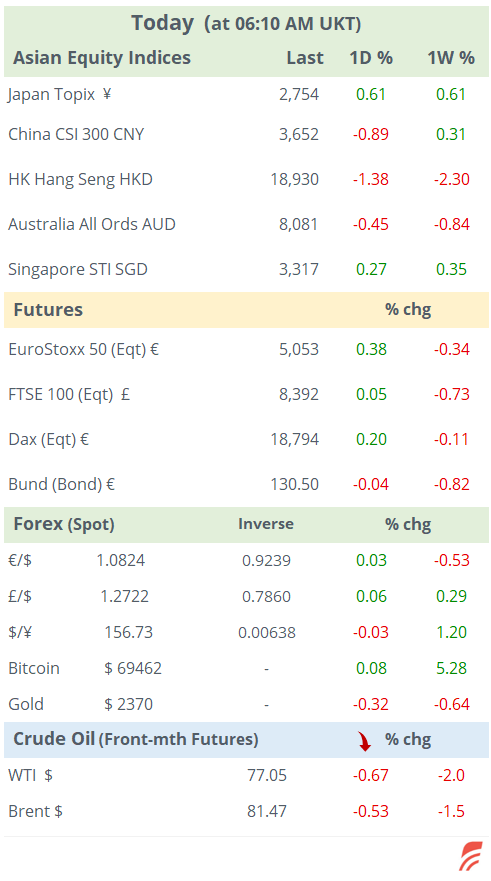Image resolution: width=491 pixels, height=881 pixels.
Task: Click the Bitcoin price $ 69462
Action: click(133, 668)
